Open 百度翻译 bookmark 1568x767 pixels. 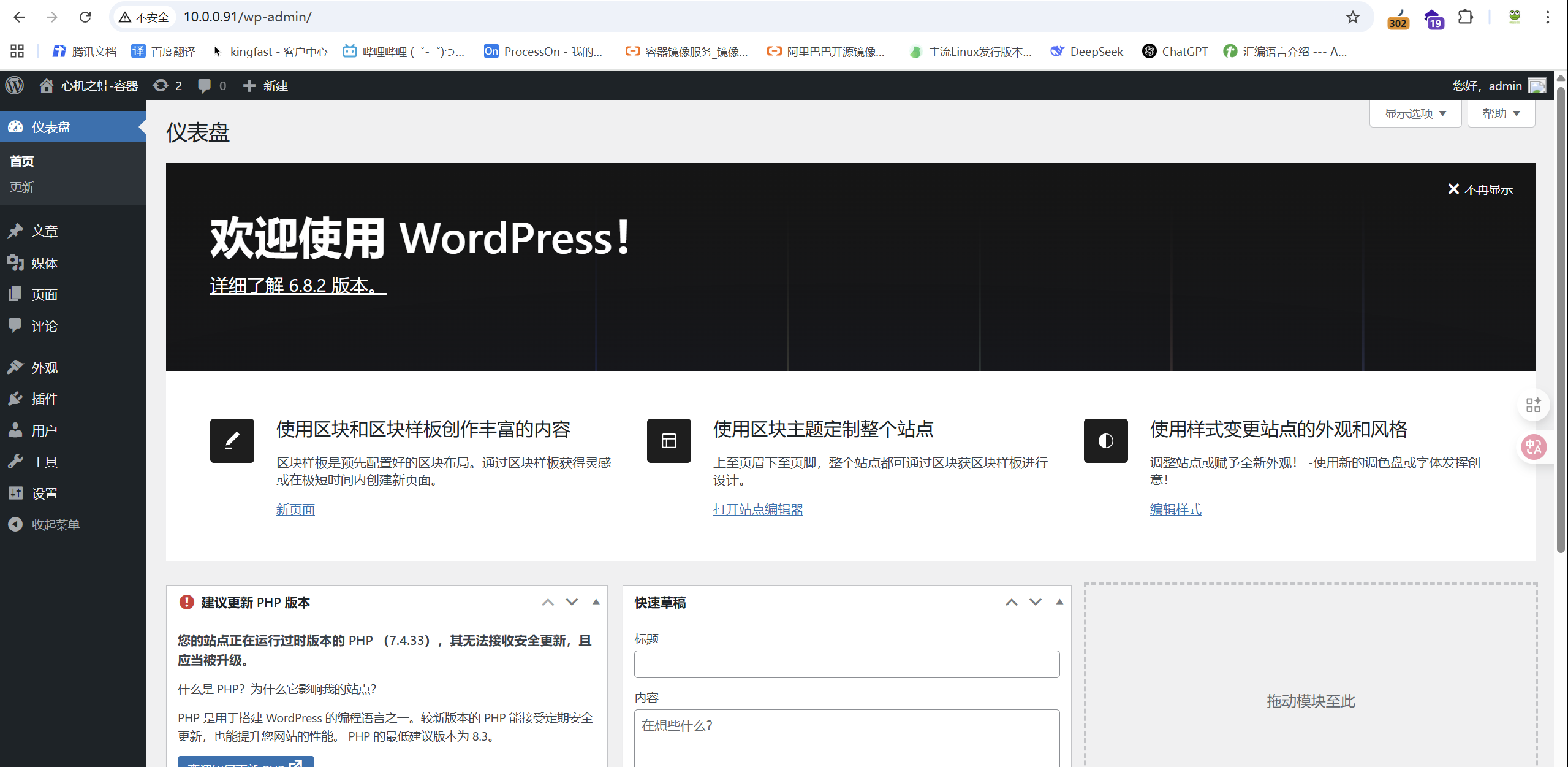click(164, 52)
